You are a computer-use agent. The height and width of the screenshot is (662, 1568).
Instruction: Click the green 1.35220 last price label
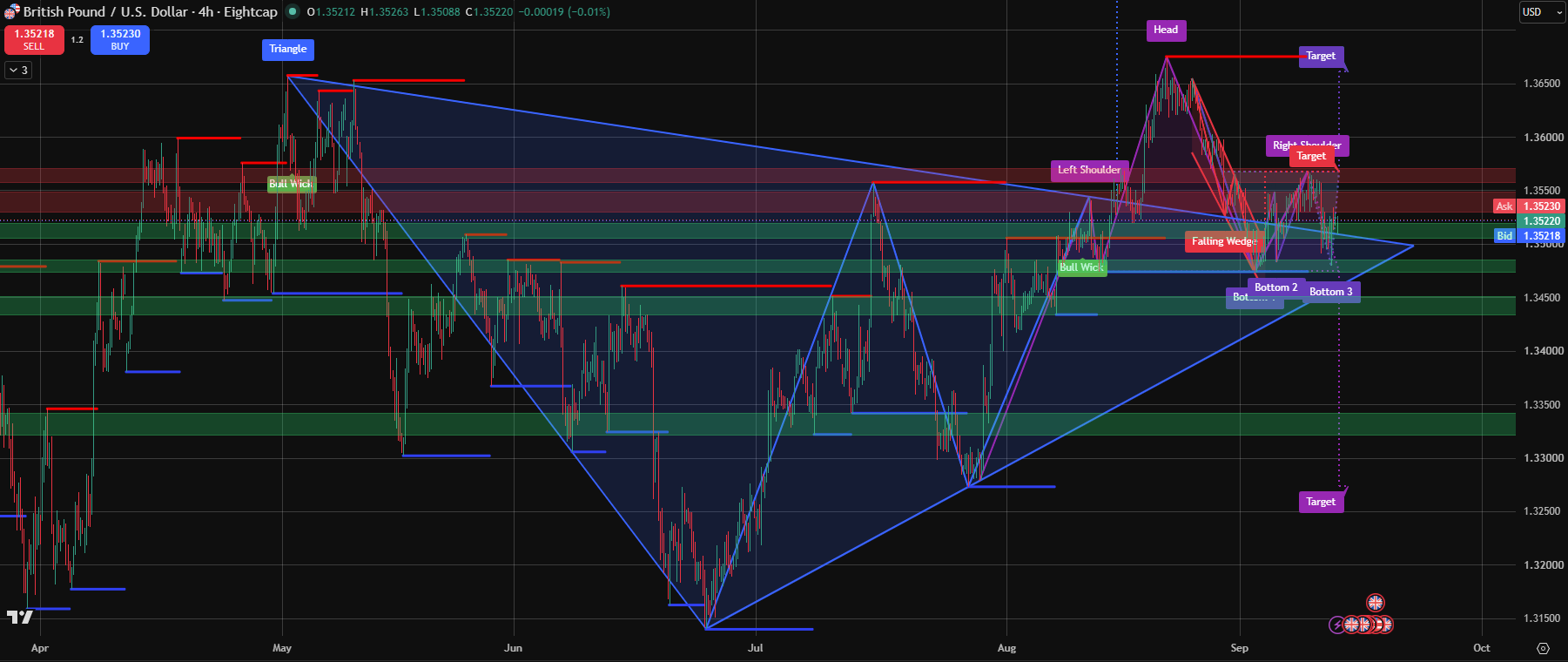tap(1541, 221)
